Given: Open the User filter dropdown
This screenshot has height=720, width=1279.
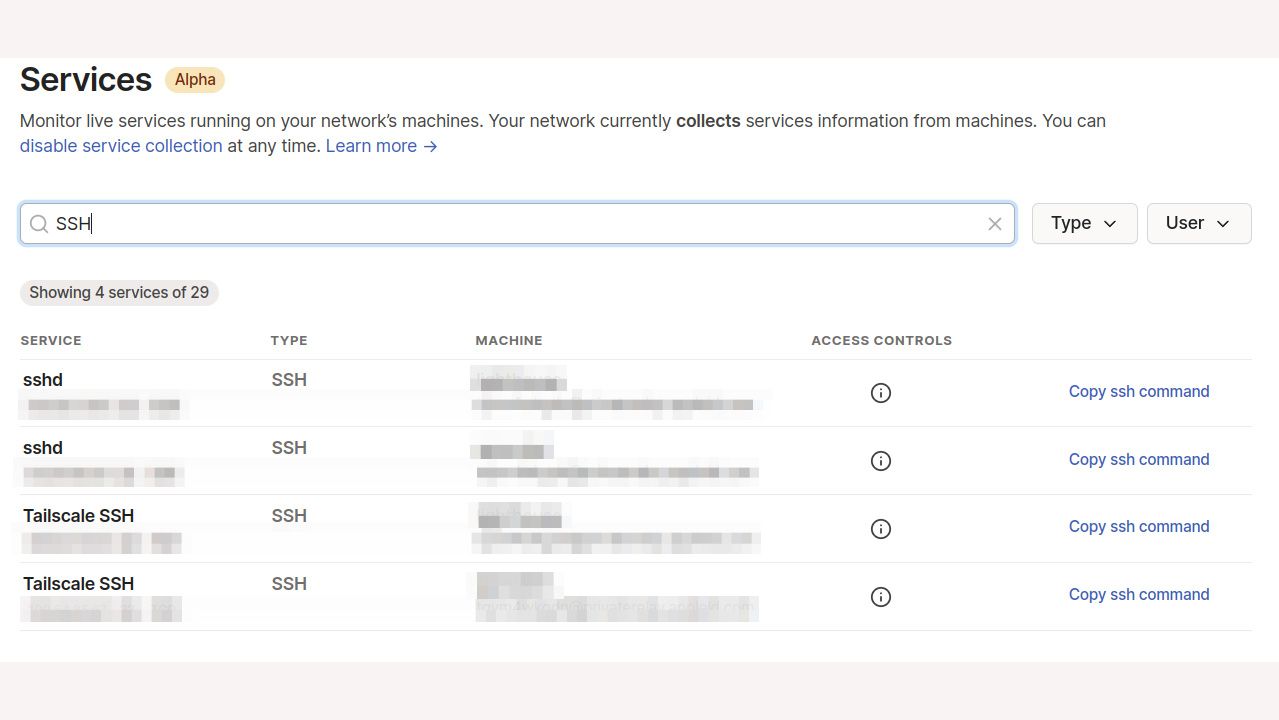Looking at the screenshot, I should (1199, 223).
